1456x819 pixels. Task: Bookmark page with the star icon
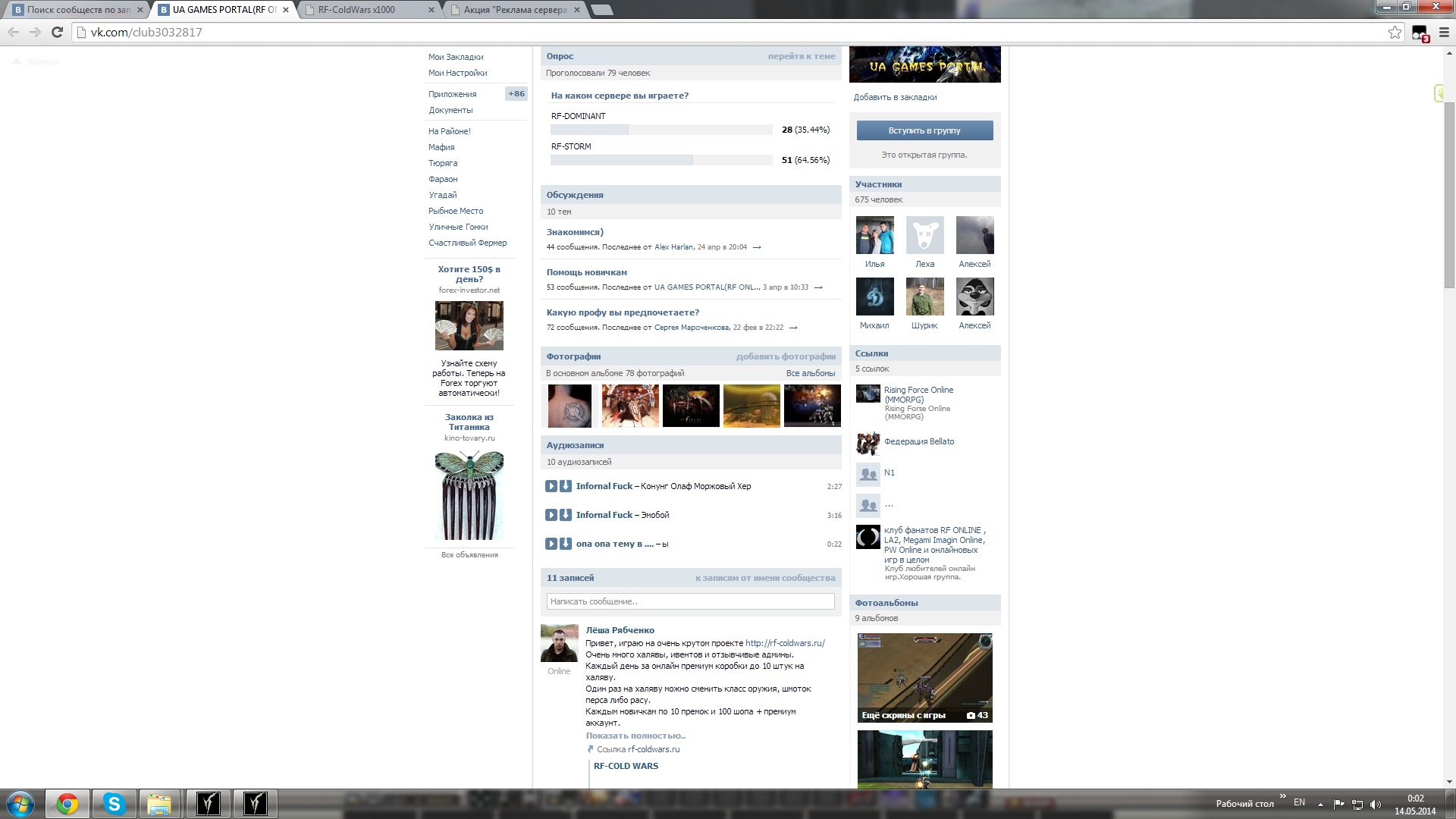click(1395, 32)
